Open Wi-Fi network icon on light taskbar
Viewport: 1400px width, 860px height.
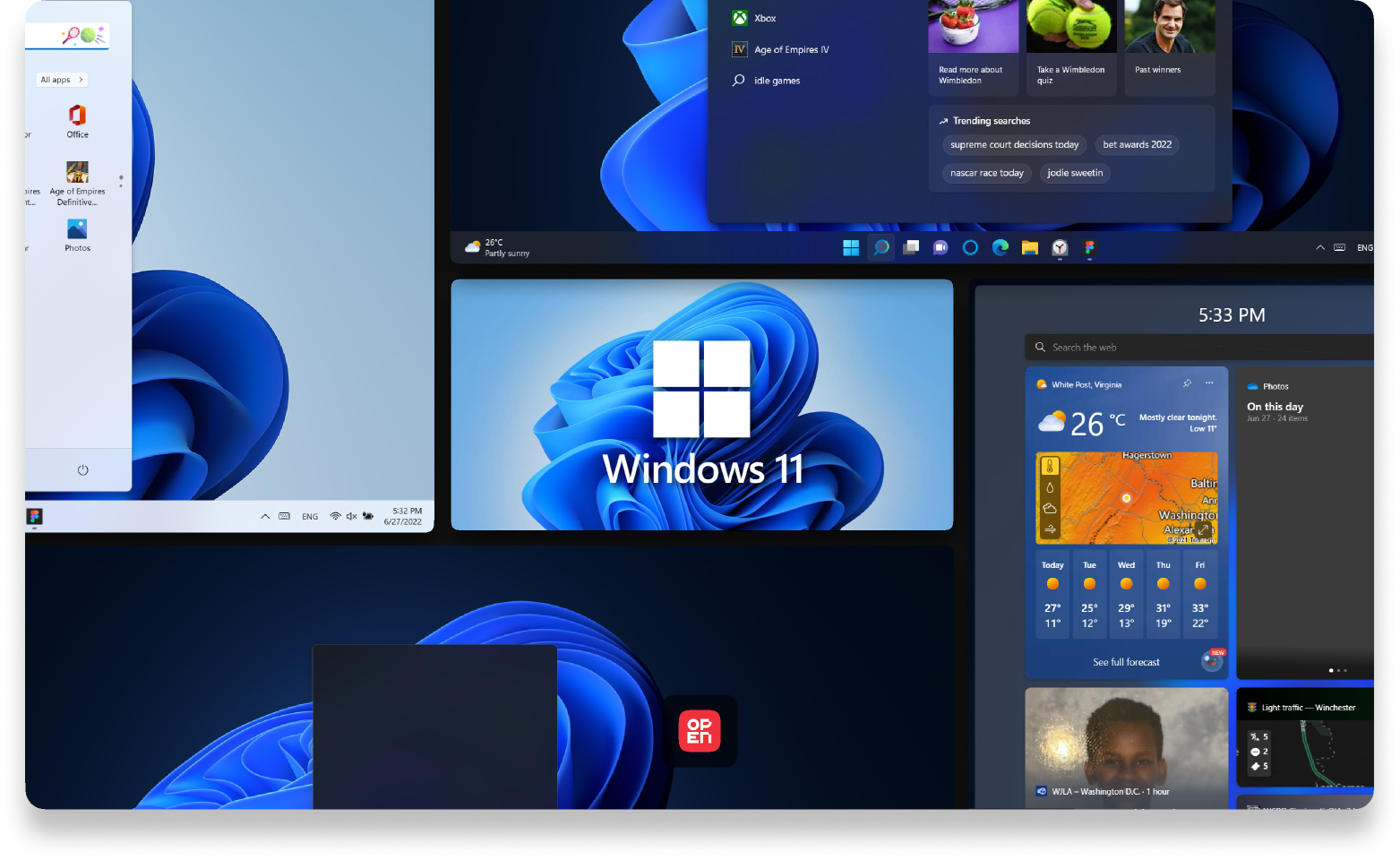[x=336, y=517]
